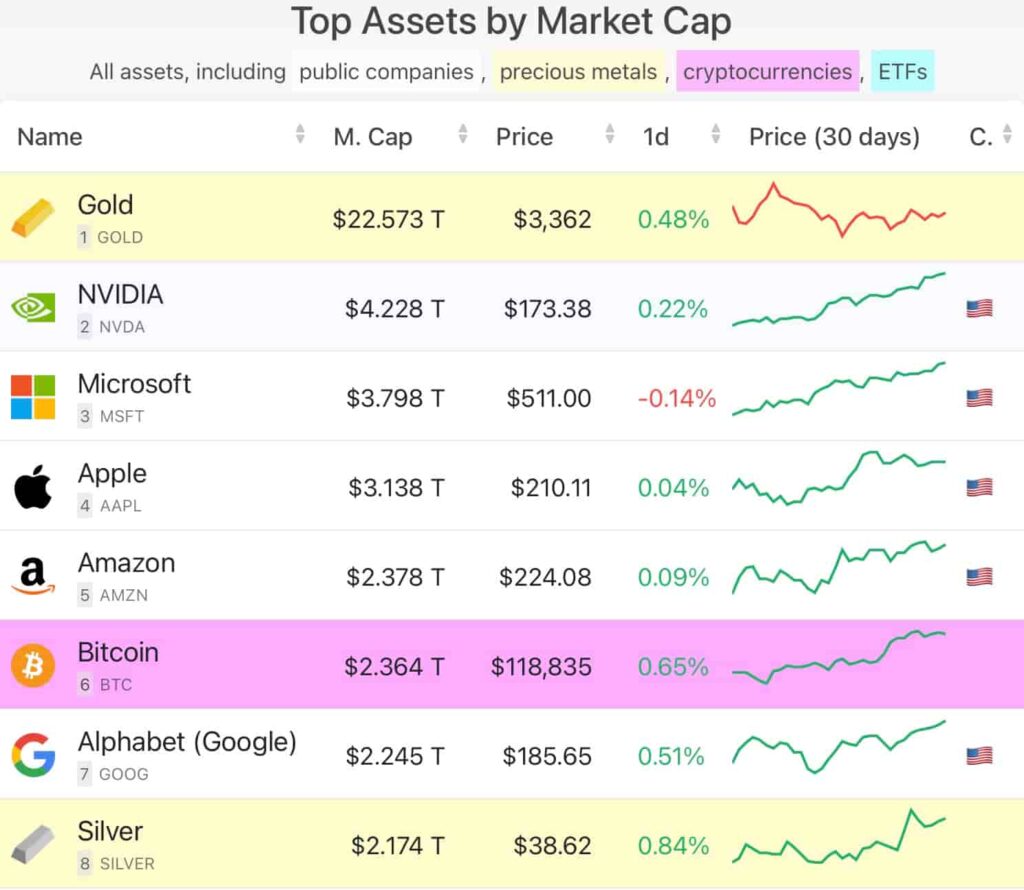Toggle the ETFs filter
The width and height of the screenshot is (1024, 890).
coord(902,71)
